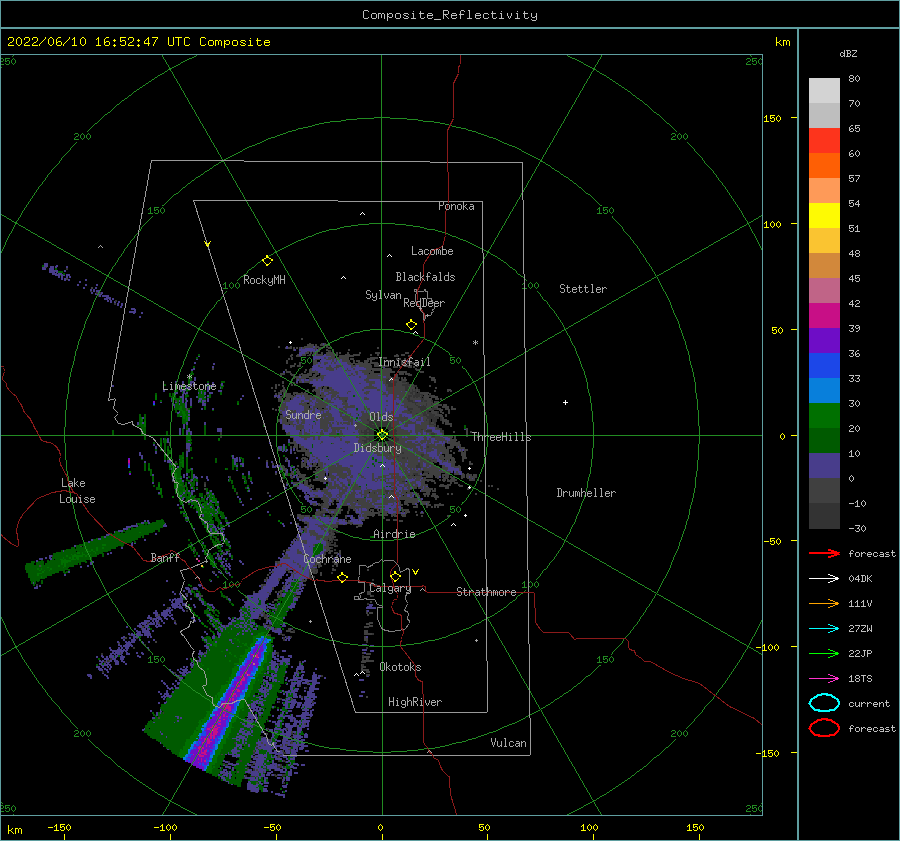
Task: Click the Didsbury city label
Action: pyautogui.click(x=377, y=448)
